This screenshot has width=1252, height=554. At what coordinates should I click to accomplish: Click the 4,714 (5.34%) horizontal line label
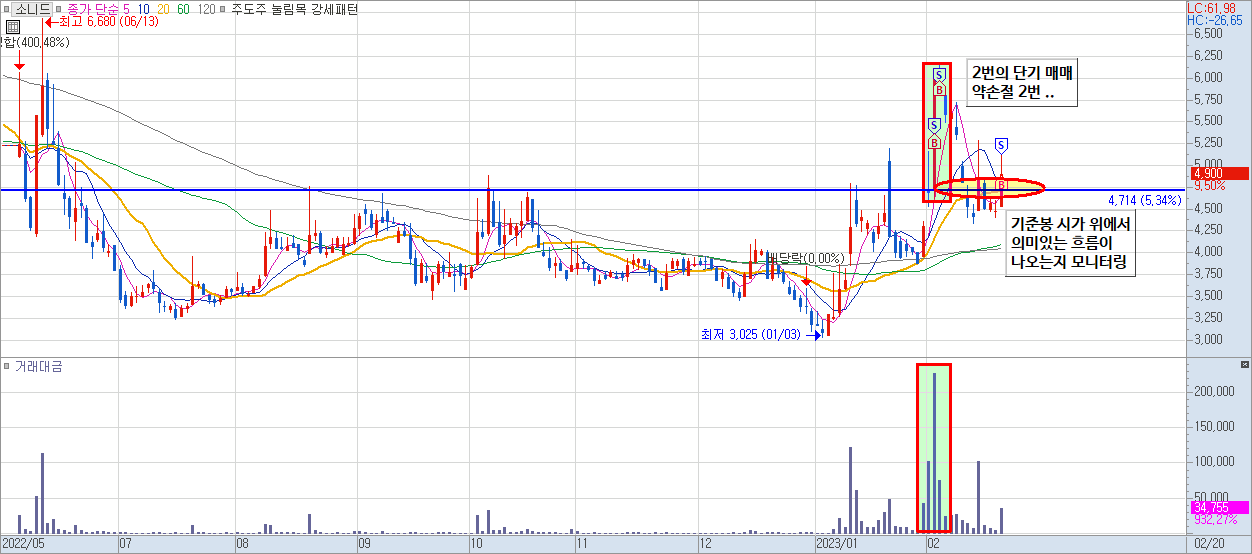(x=1145, y=200)
